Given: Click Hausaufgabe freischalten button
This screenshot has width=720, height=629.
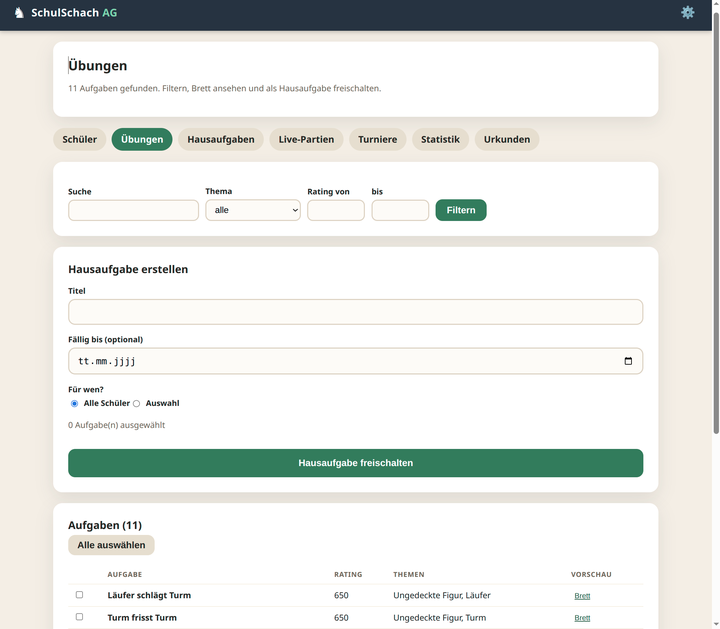Looking at the screenshot, I should (355, 463).
